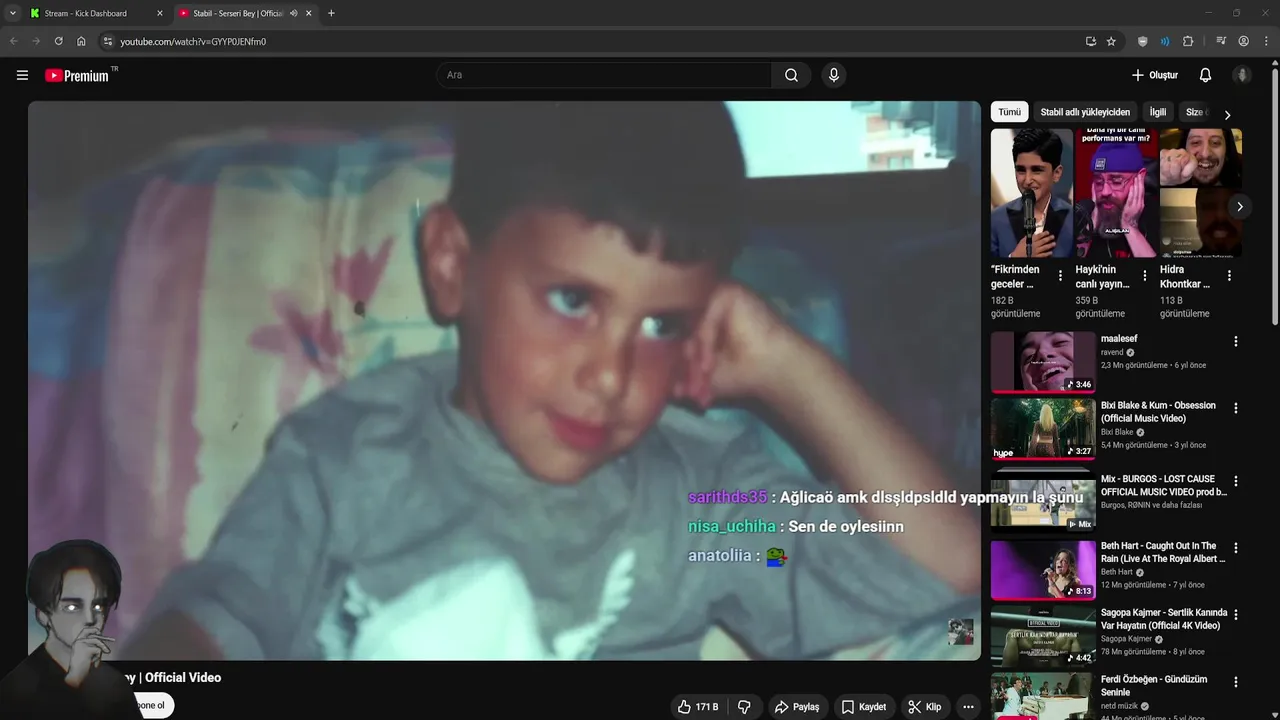The width and height of the screenshot is (1280, 720).
Task: Open the 'Fikrimden geceler' short thumbnail
Action: 1031,193
